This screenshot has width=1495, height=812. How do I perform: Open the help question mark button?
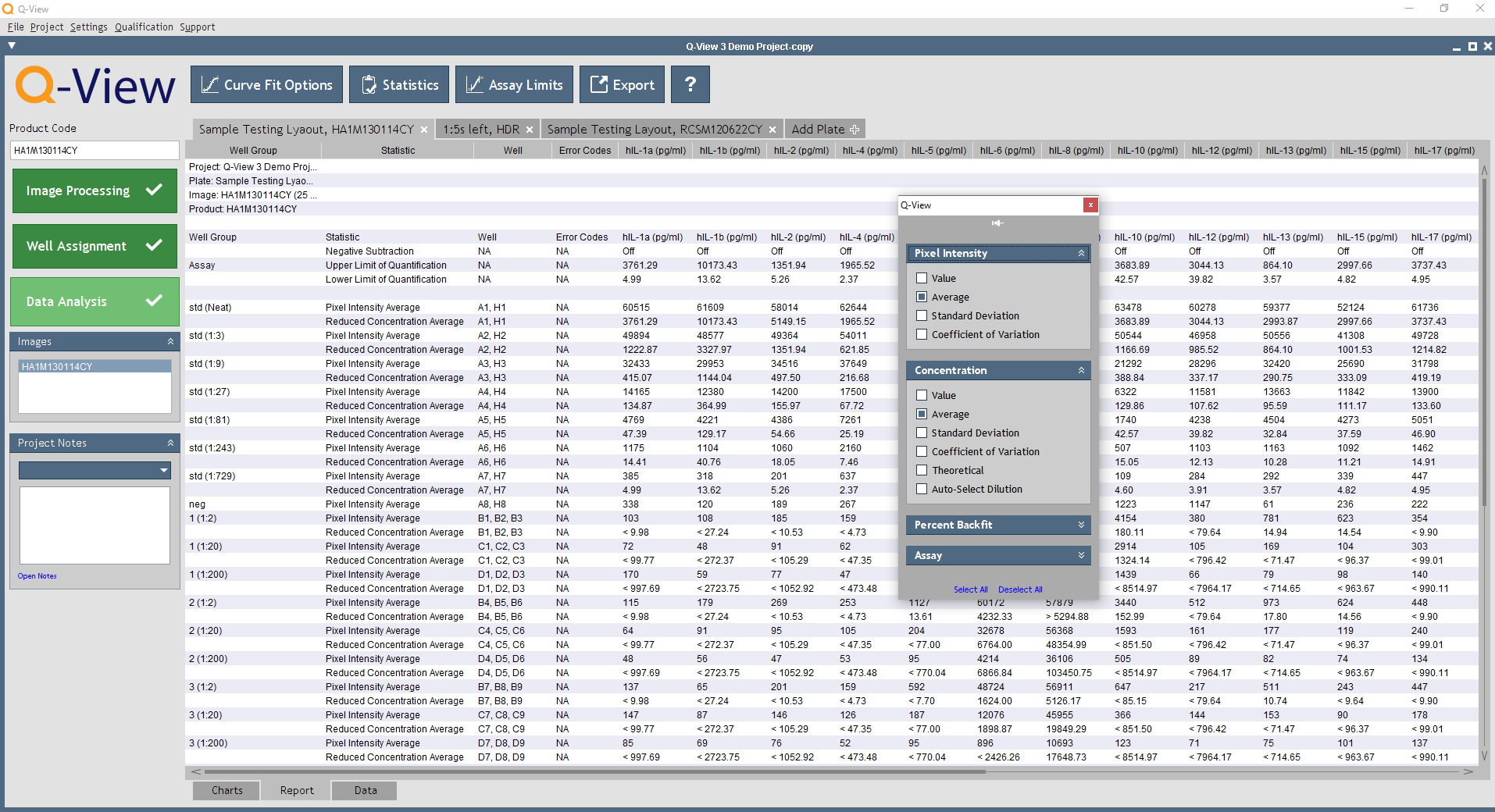click(690, 84)
